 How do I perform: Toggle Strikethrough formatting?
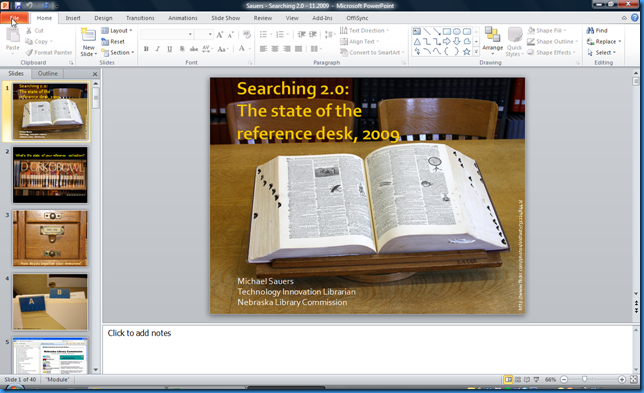click(x=193, y=49)
